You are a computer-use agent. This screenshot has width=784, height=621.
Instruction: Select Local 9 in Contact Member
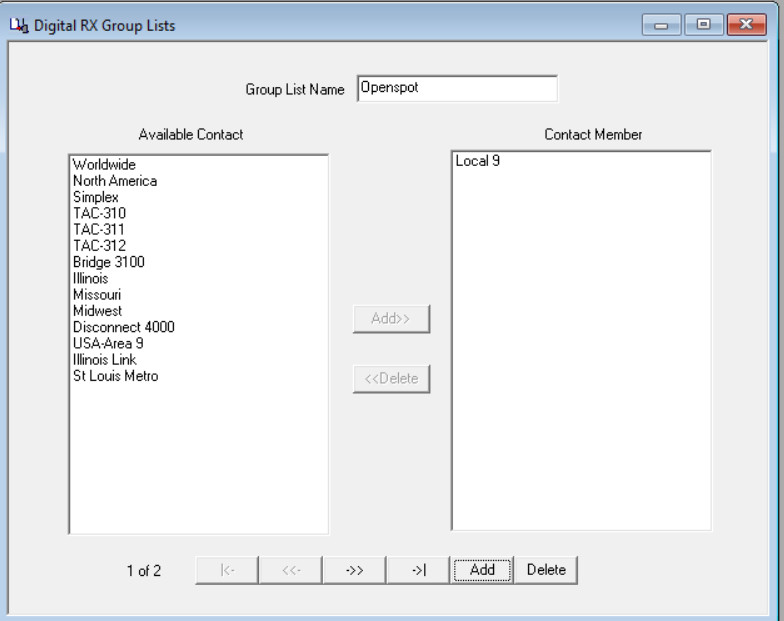click(478, 160)
